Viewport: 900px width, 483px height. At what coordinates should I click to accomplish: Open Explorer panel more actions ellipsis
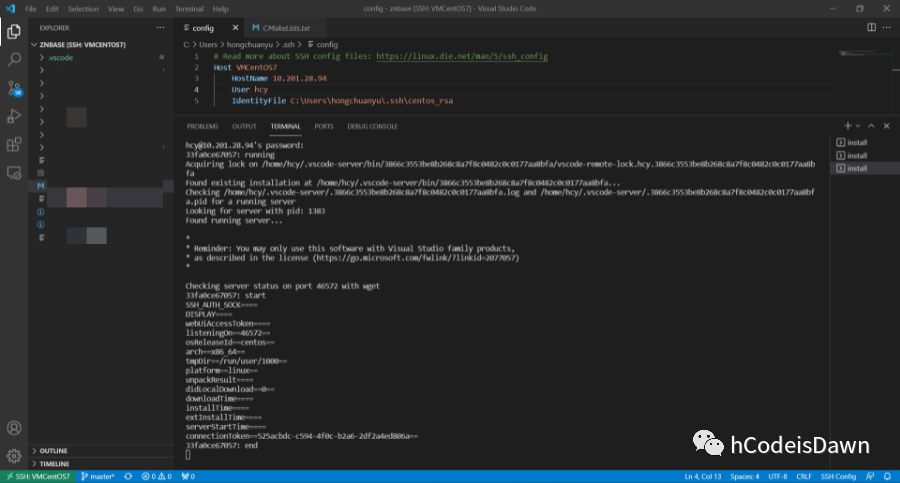click(160, 28)
